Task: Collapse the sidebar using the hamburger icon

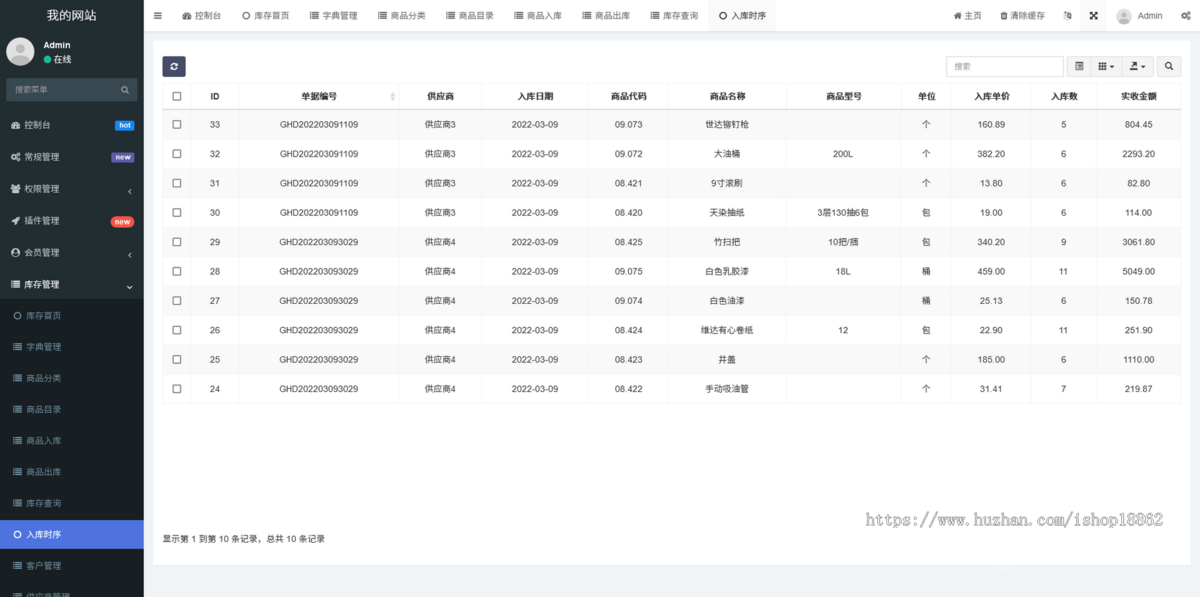Action: tap(157, 15)
